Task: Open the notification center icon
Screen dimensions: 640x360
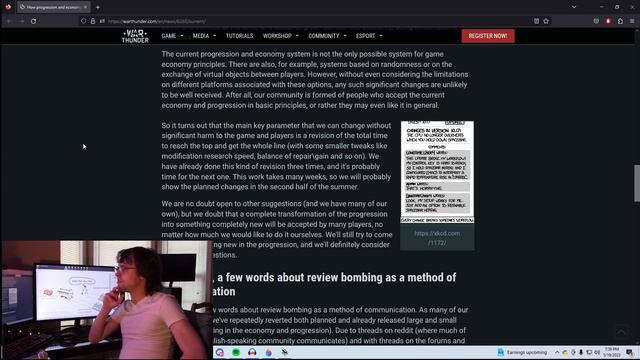Action: [629, 352]
